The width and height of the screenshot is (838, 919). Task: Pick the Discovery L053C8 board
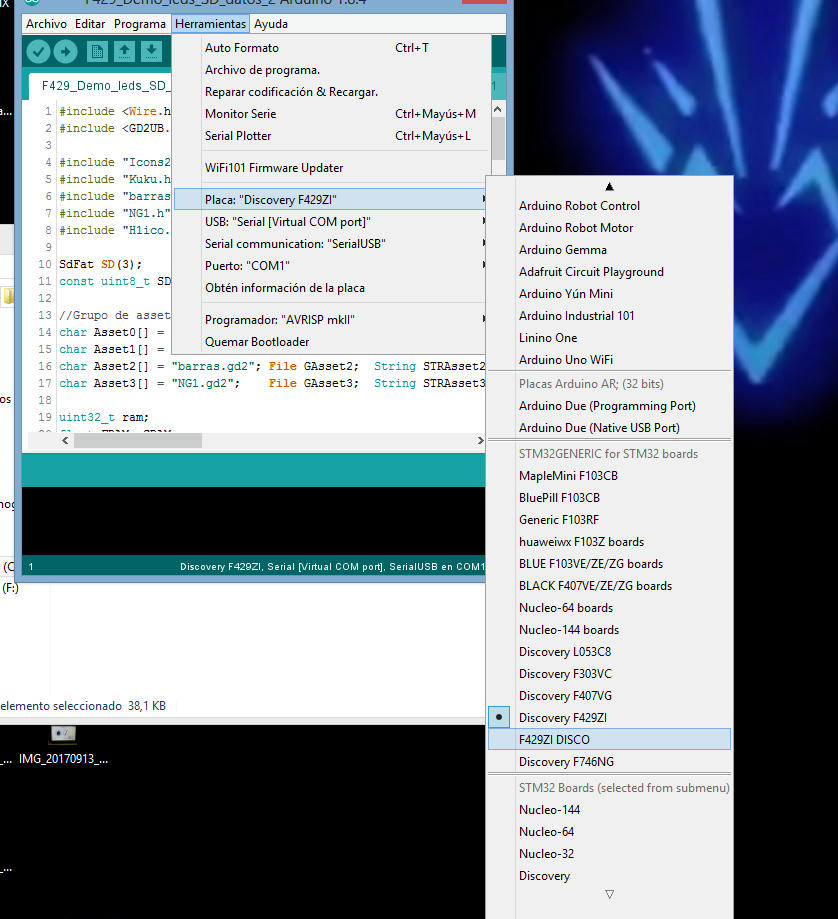pyautogui.click(x=609, y=652)
